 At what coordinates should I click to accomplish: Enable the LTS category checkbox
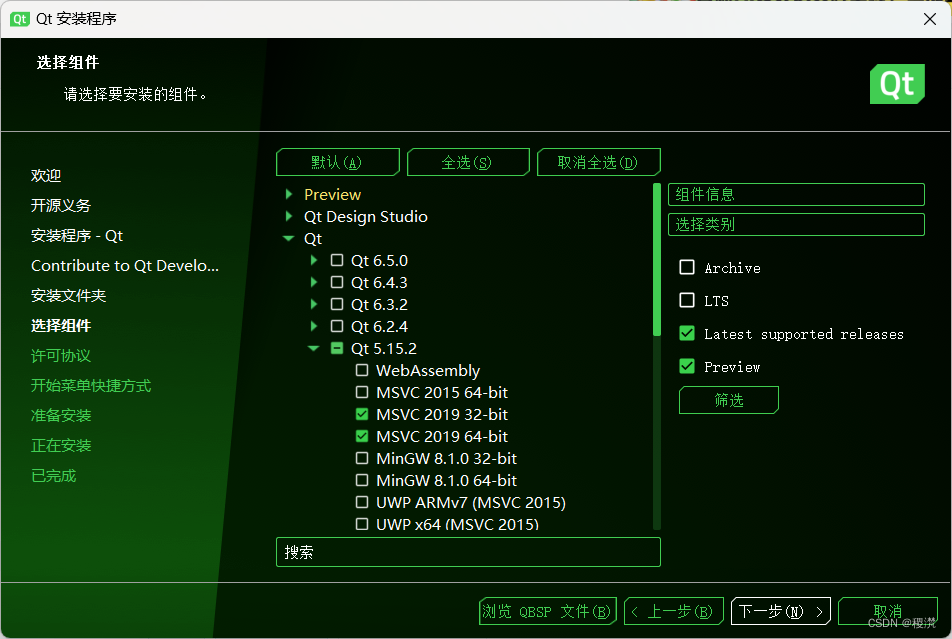click(687, 300)
